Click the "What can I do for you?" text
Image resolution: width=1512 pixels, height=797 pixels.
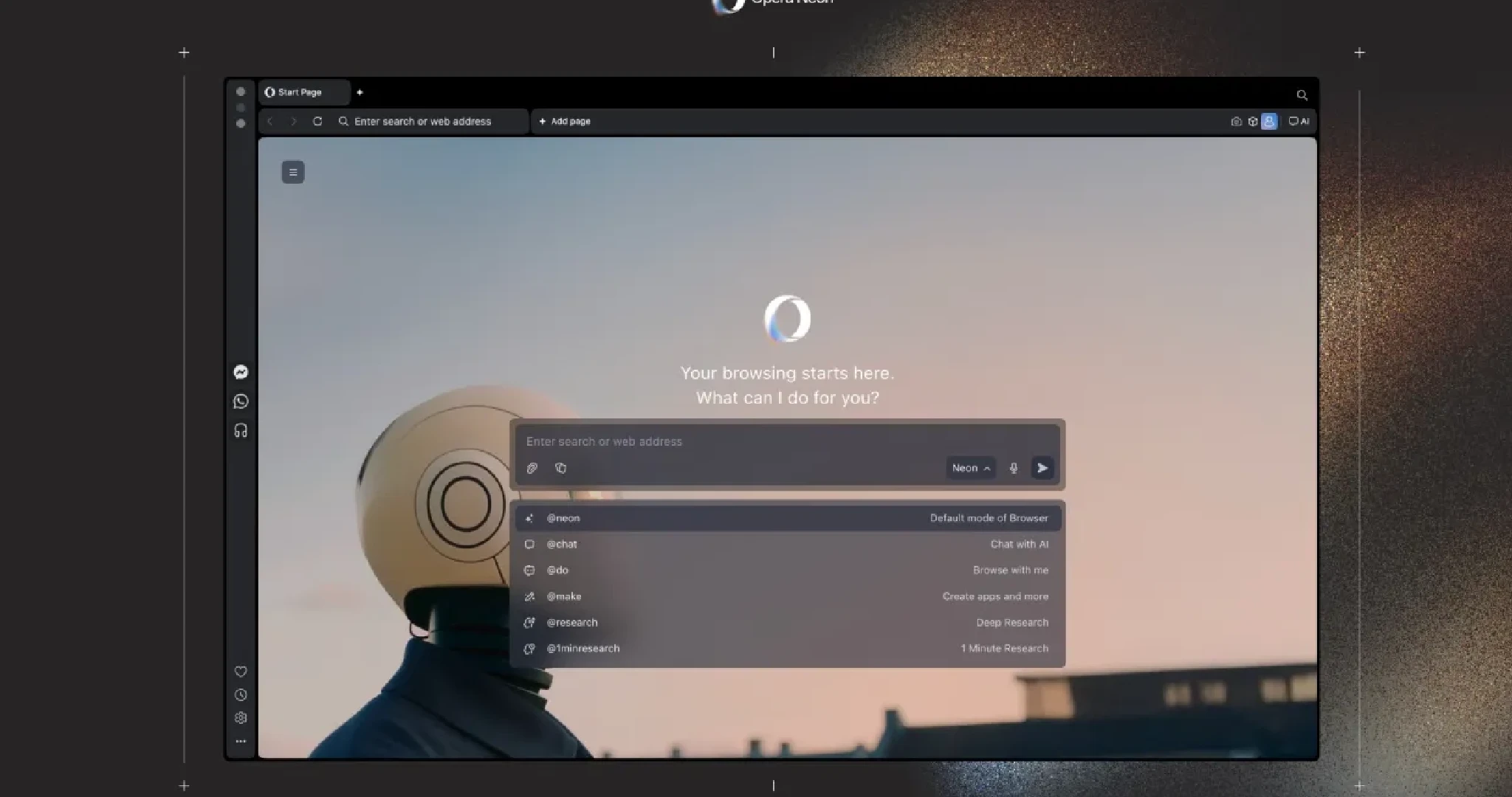(788, 398)
